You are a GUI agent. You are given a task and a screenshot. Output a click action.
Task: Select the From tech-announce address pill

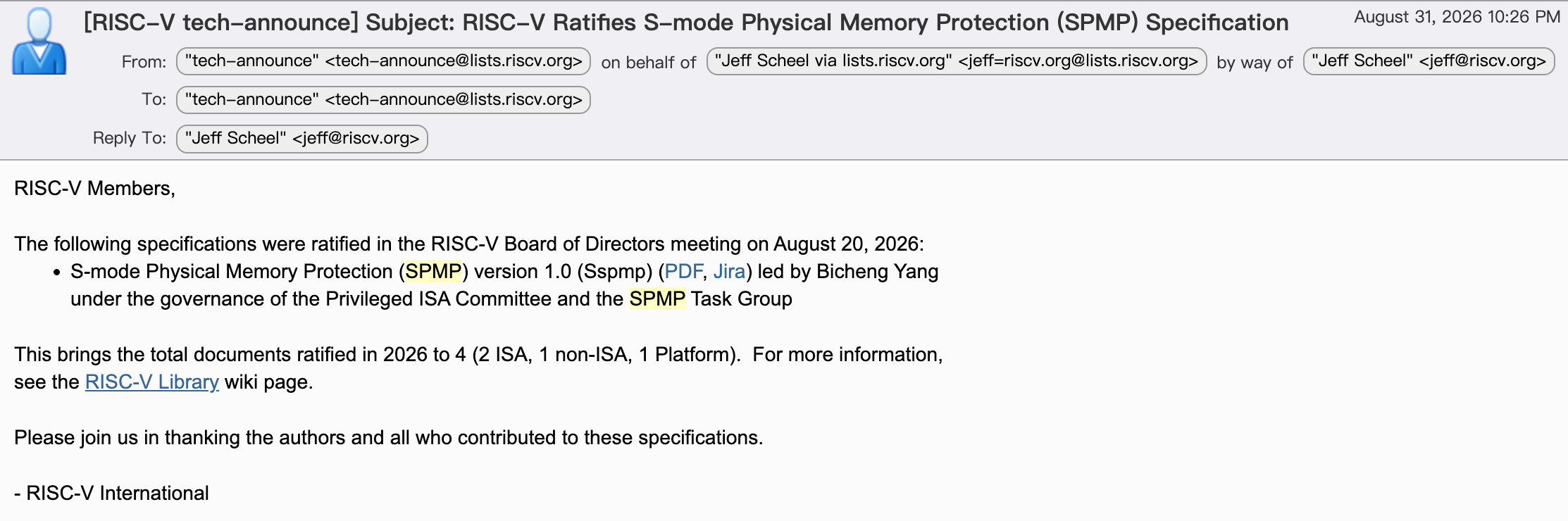[383, 61]
